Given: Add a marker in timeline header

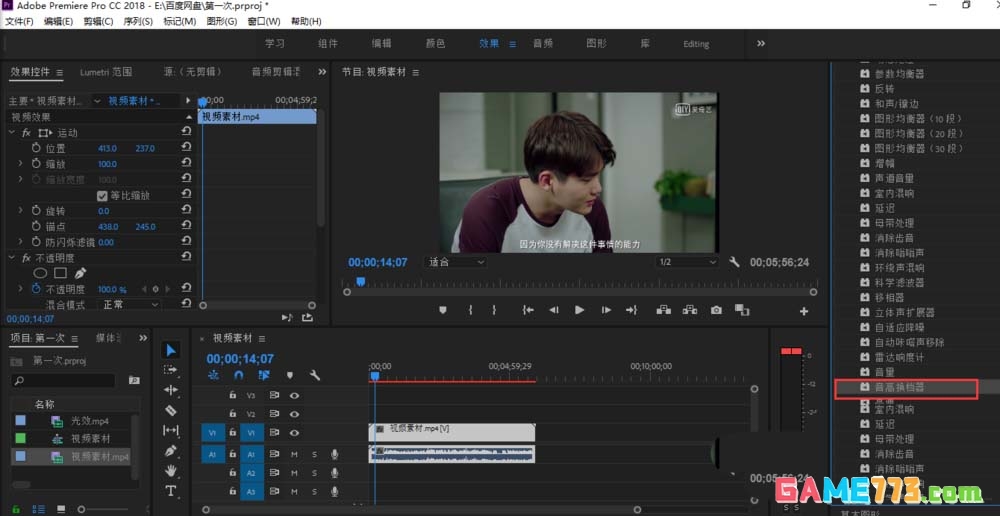Looking at the screenshot, I should 290,375.
